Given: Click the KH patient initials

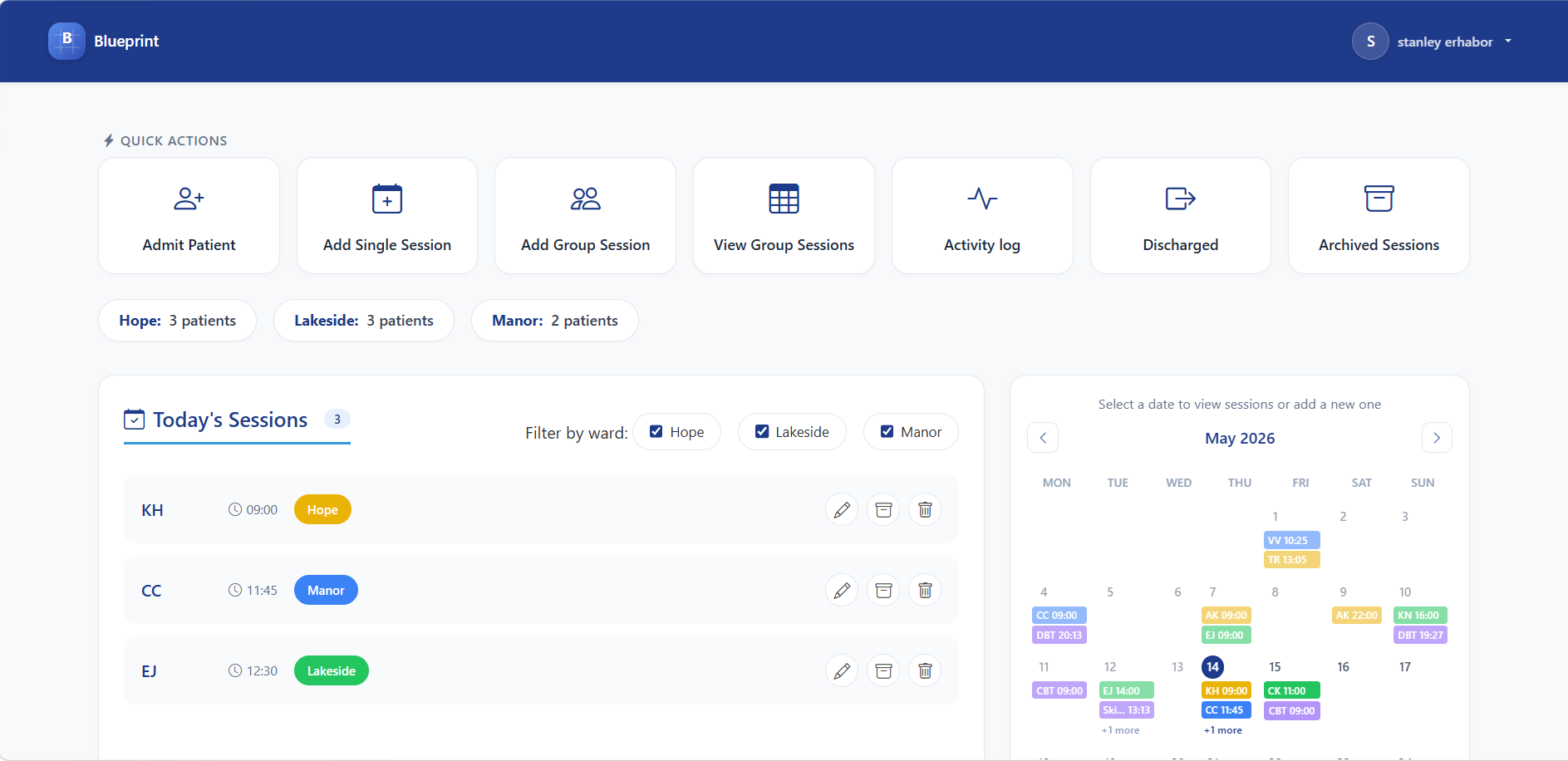Looking at the screenshot, I should point(152,510).
